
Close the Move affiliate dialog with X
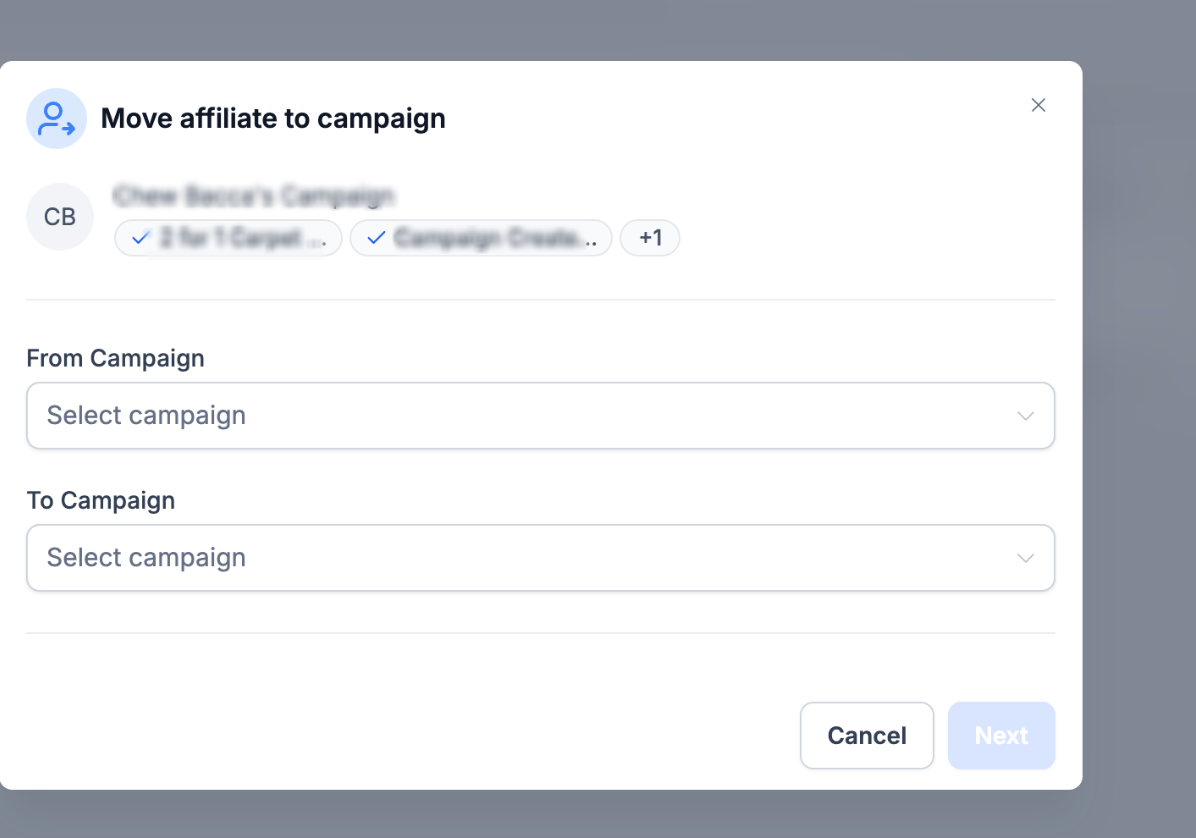click(x=1038, y=105)
